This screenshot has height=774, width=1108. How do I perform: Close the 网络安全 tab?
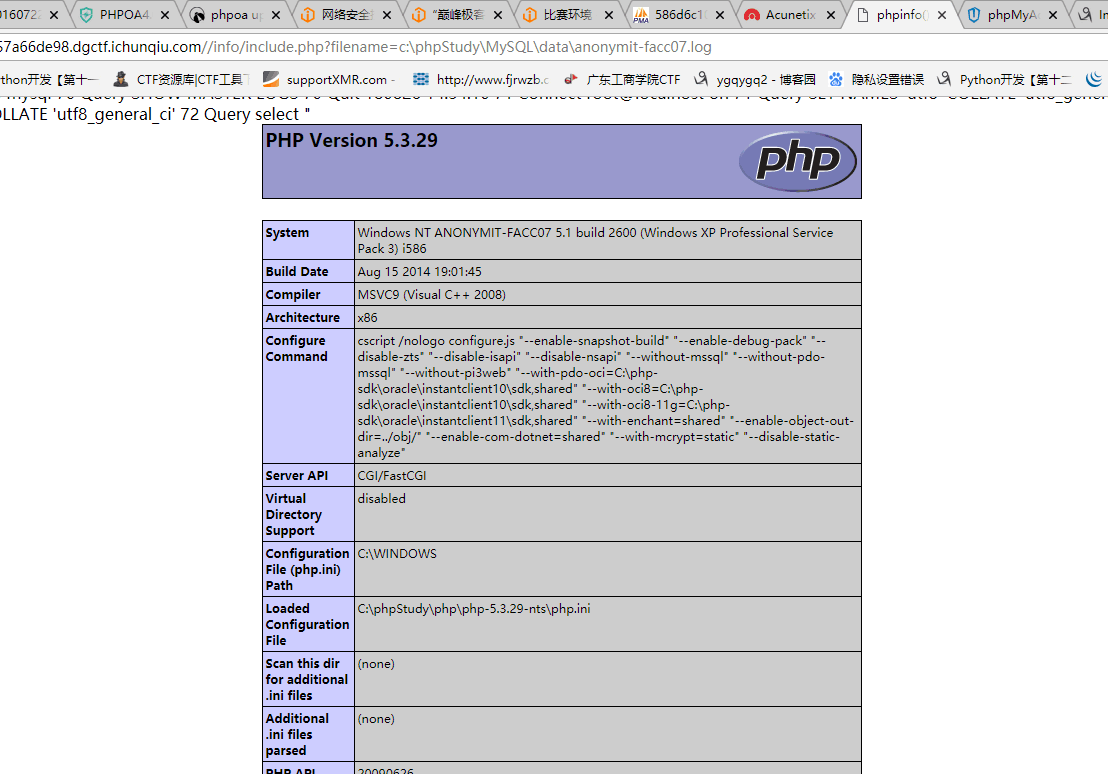point(387,15)
